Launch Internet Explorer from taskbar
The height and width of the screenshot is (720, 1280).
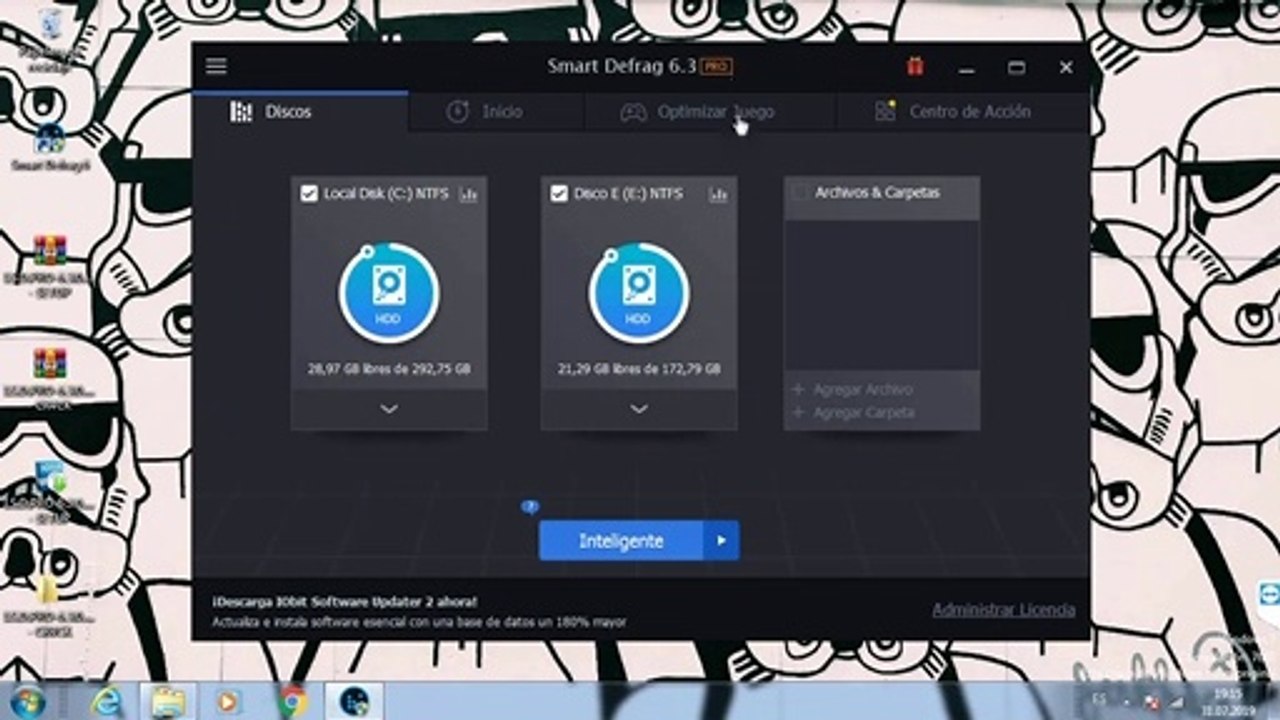coord(105,701)
